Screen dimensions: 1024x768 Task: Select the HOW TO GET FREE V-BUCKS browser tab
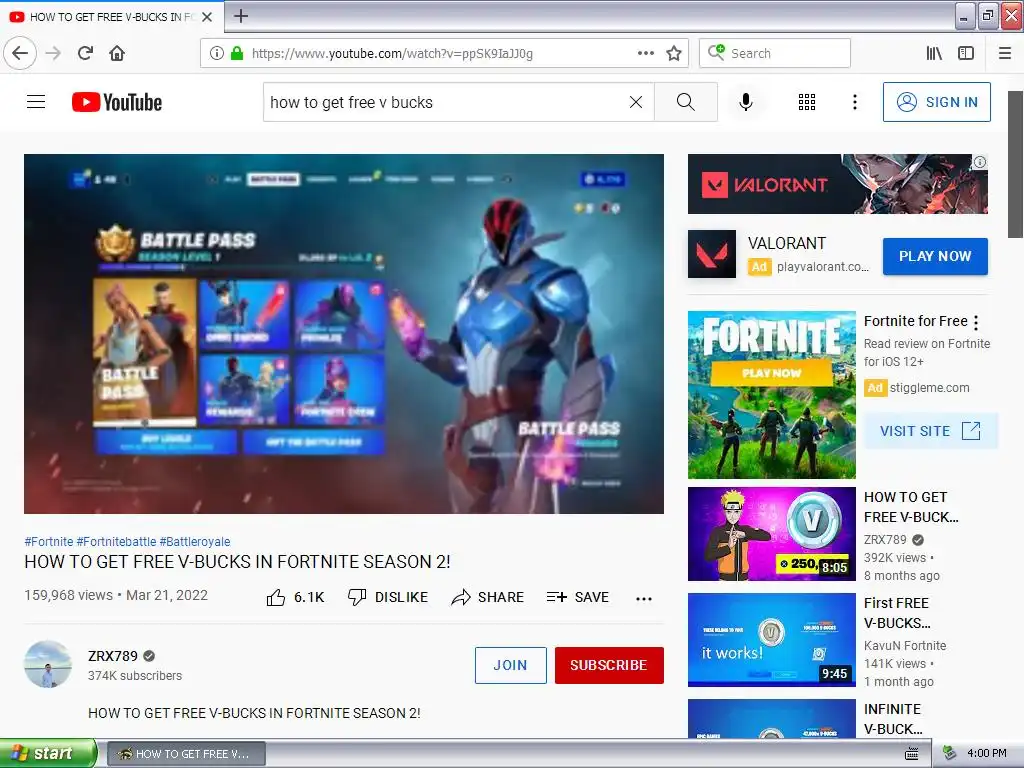click(111, 17)
